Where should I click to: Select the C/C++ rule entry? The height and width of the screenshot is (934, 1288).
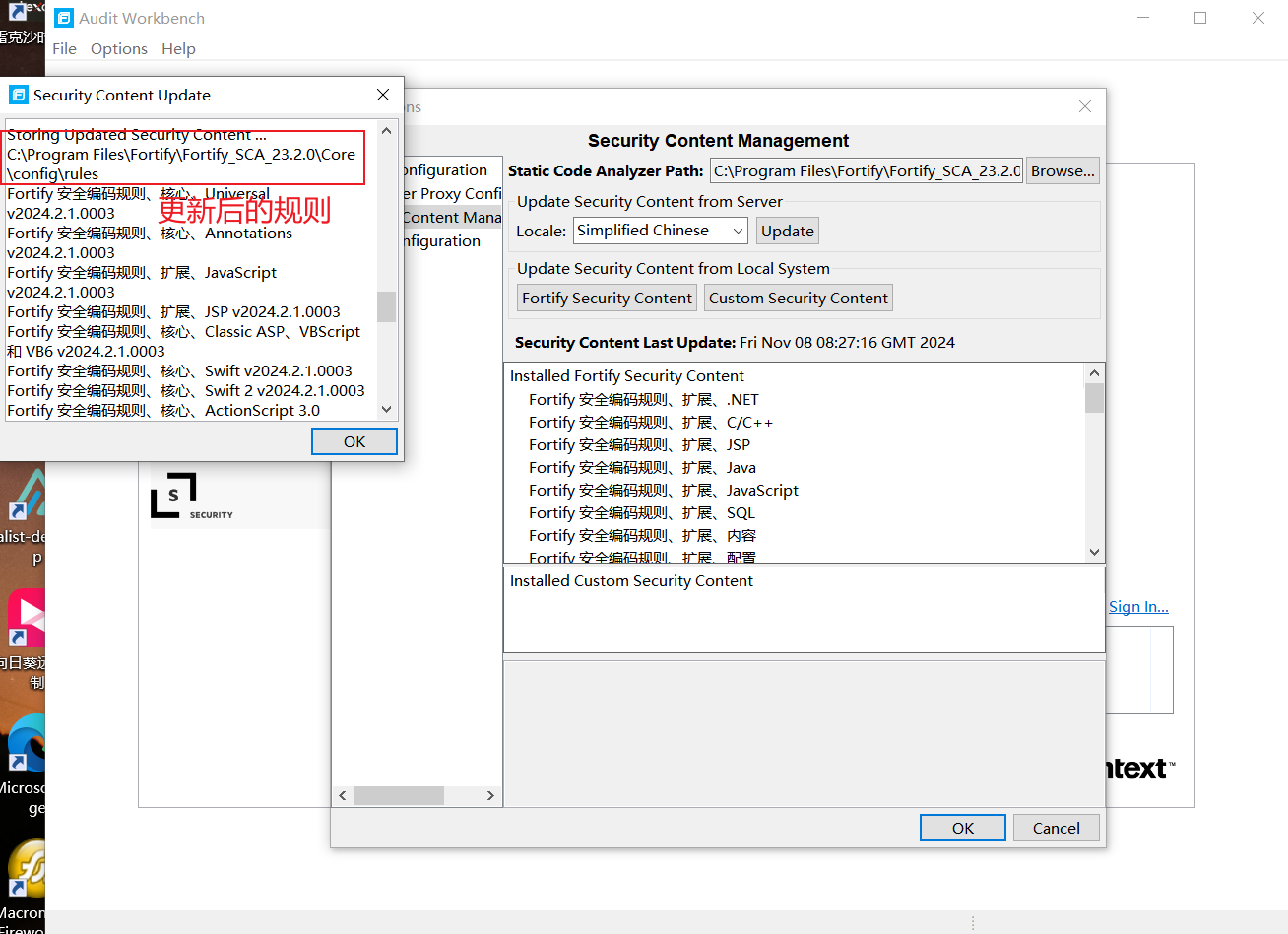(651, 422)
